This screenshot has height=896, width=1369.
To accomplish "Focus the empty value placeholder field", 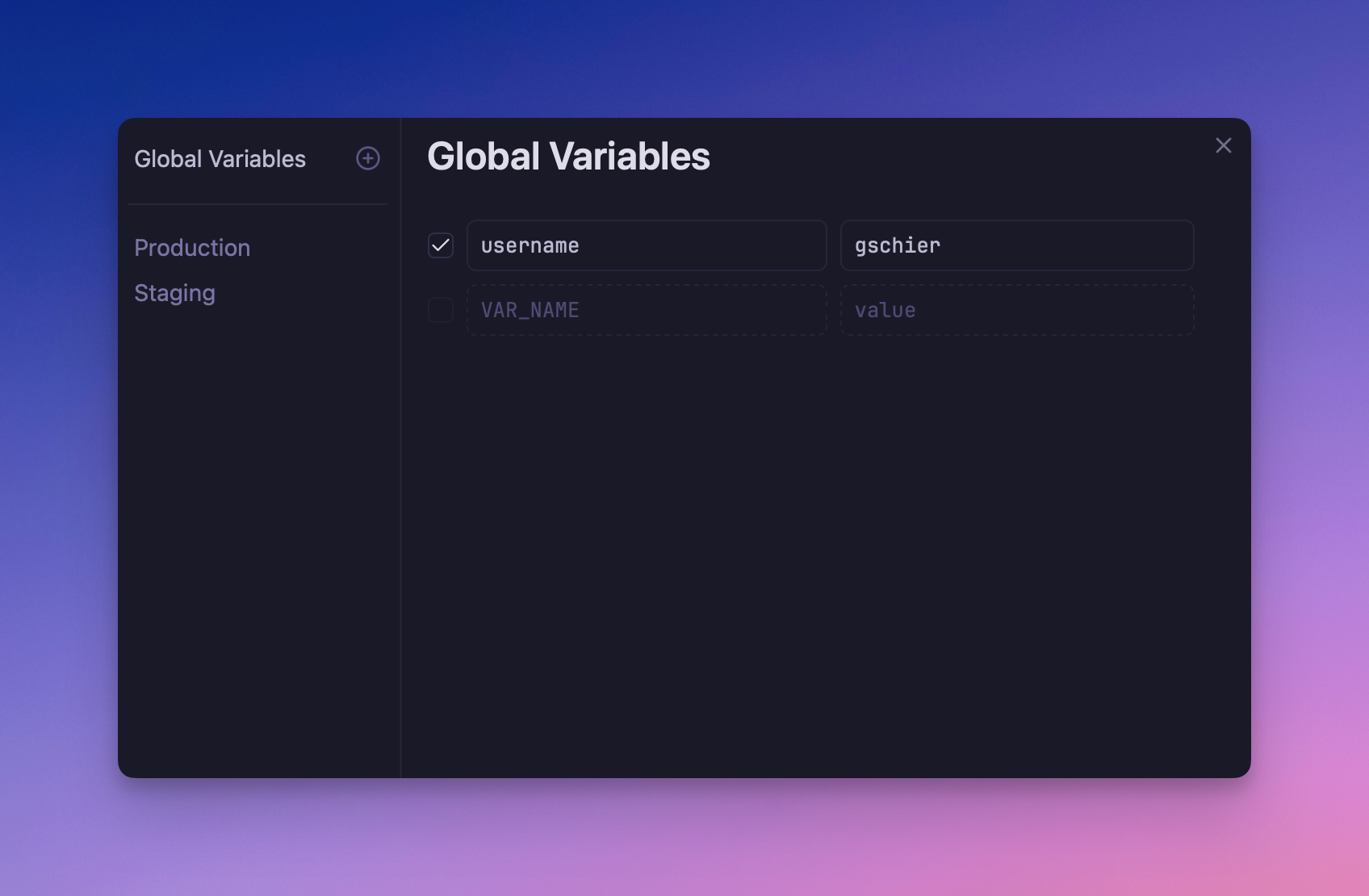I will point(1016,310).
